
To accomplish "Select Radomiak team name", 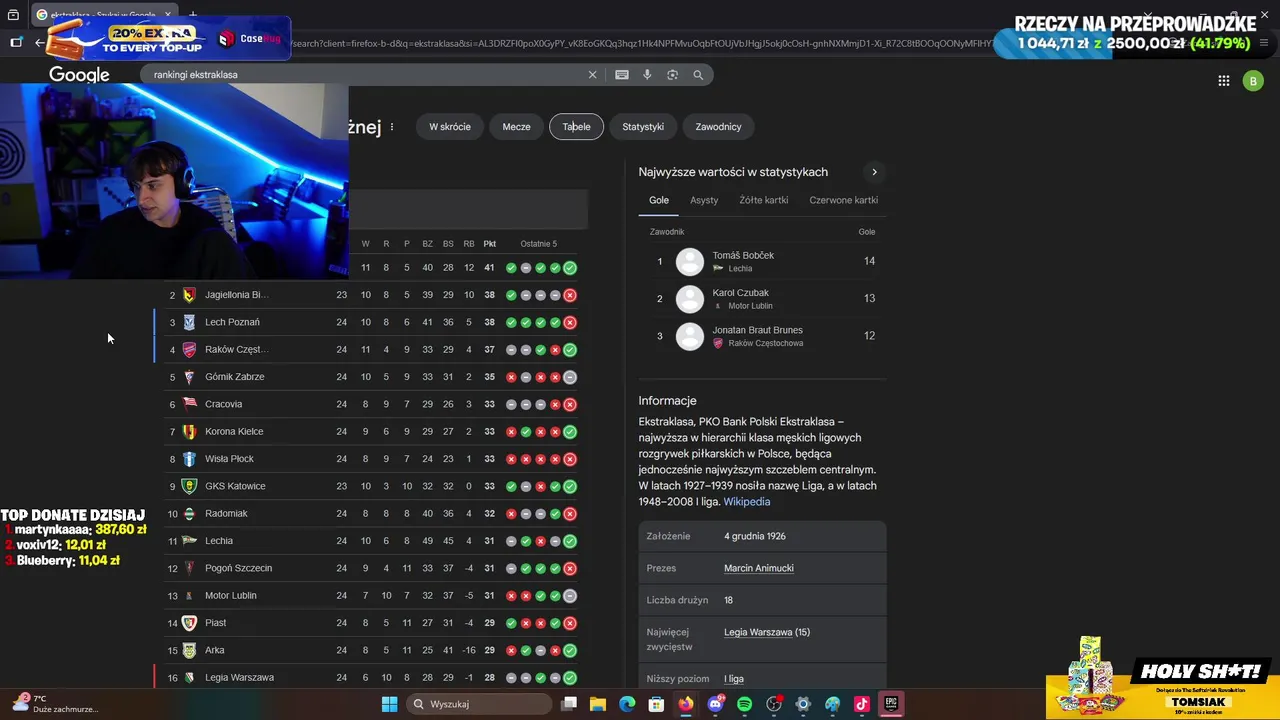I will (226, 513).
